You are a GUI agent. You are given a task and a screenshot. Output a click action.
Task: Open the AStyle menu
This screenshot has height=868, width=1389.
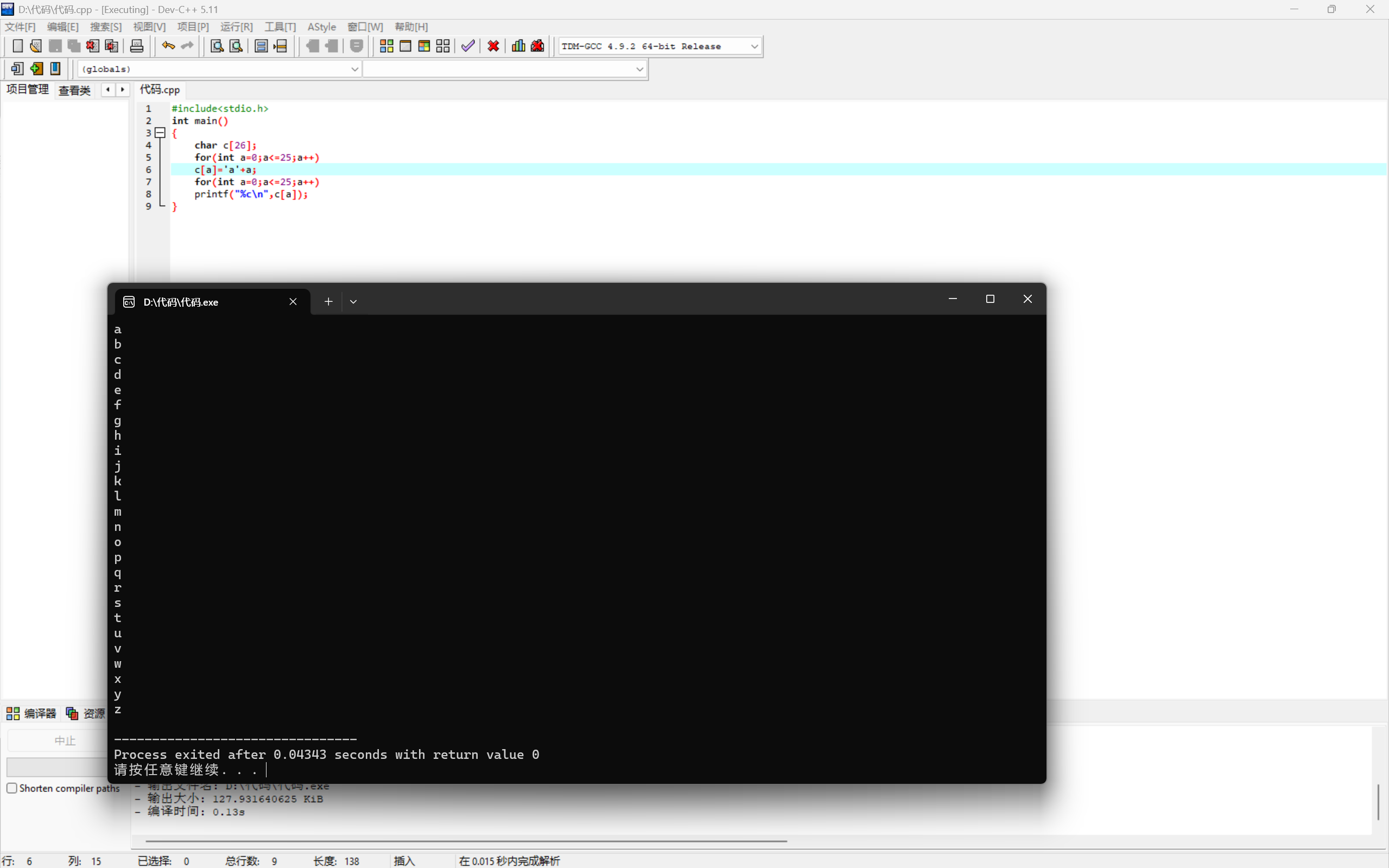[x=321, y=27]
